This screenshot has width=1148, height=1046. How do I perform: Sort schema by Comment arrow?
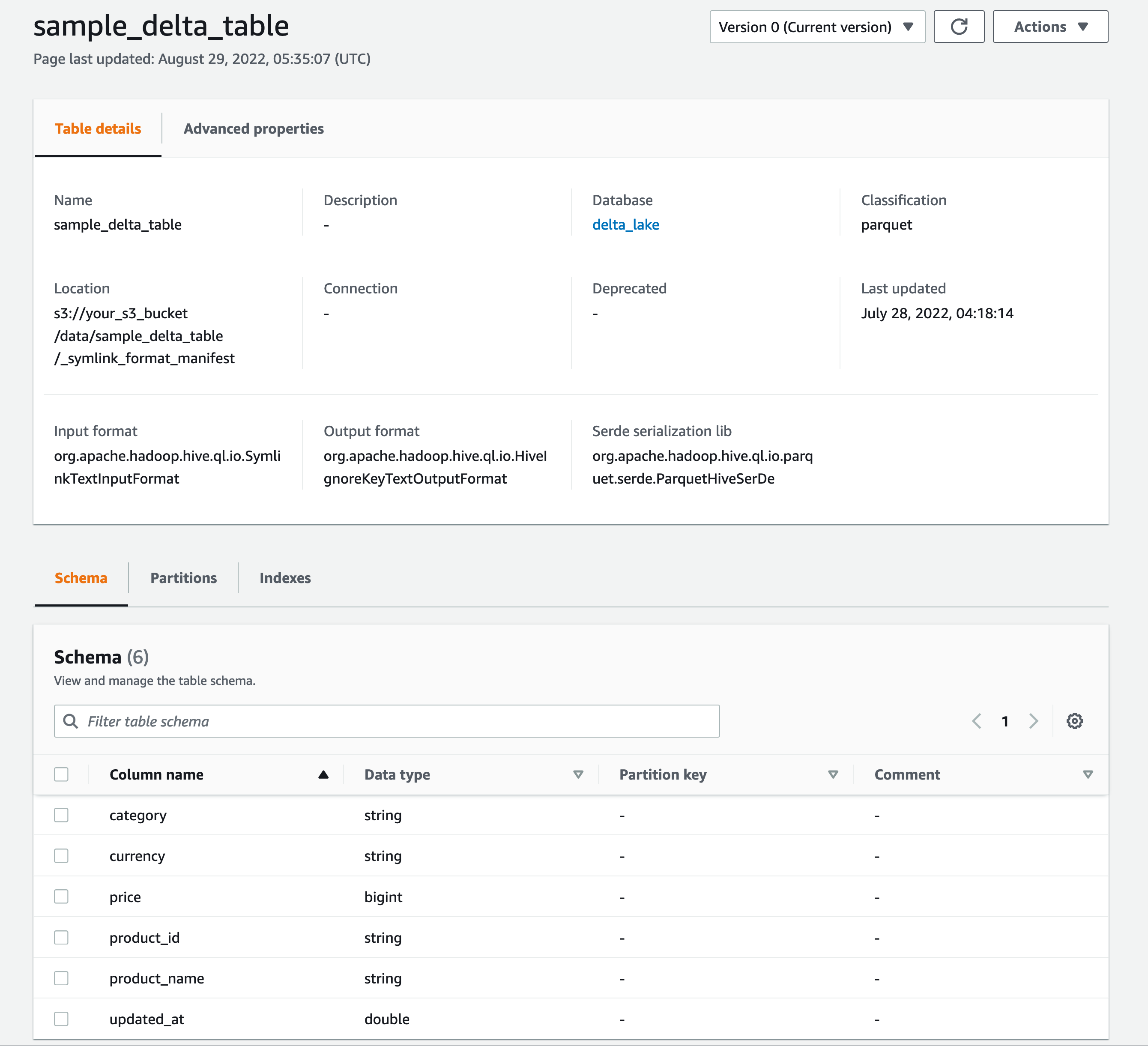pyautogui.click(x=1087, y=774)
